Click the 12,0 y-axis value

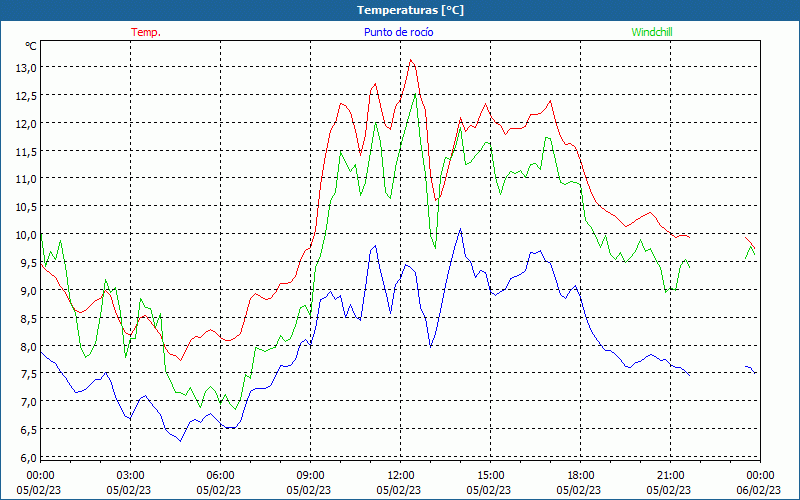(25, 123)
